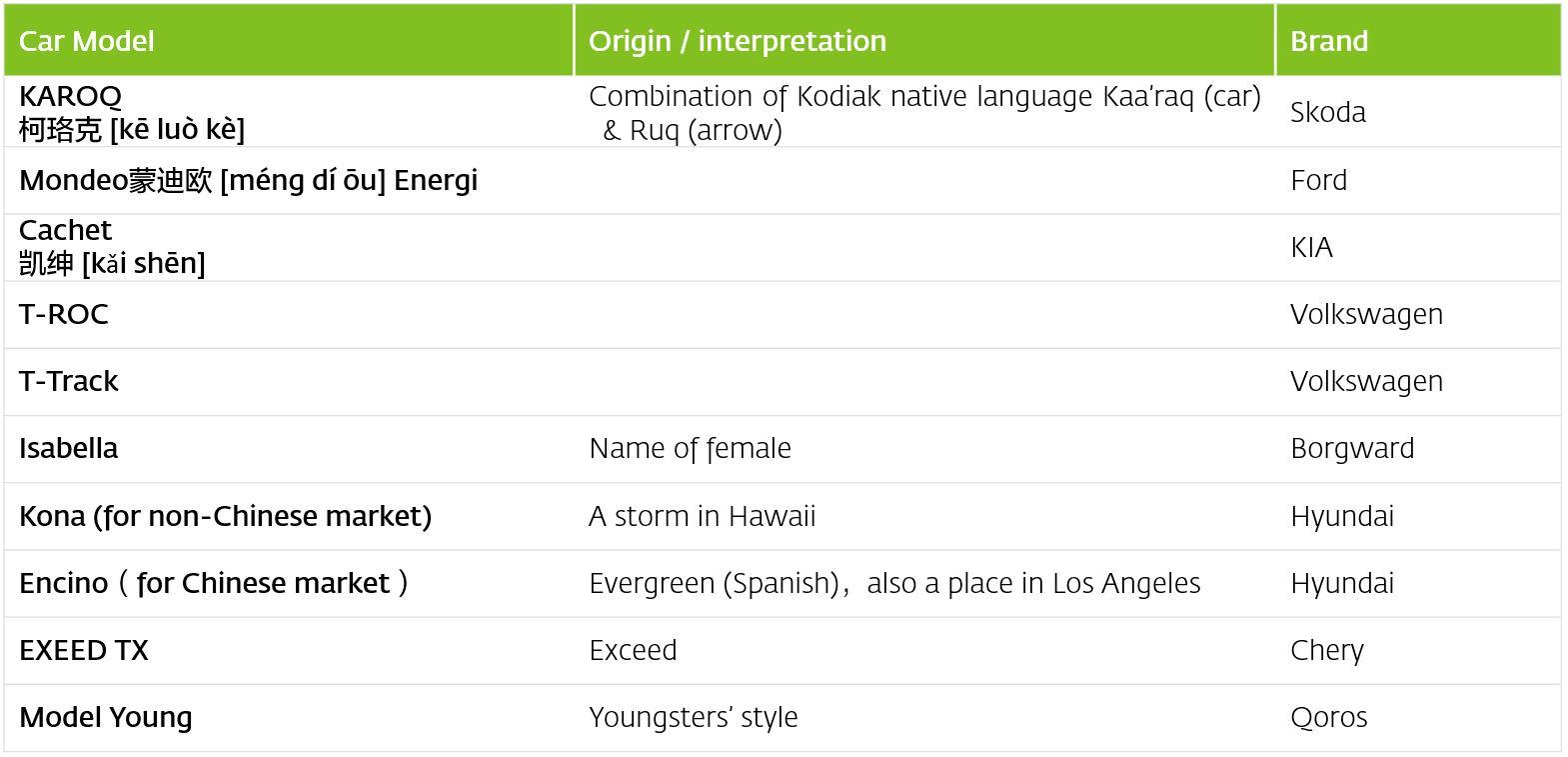Image resolution: width=1568 pixels, height=757 pixels.
Task: Select the Encino for Chinese market cell
Action: [289, 584]
